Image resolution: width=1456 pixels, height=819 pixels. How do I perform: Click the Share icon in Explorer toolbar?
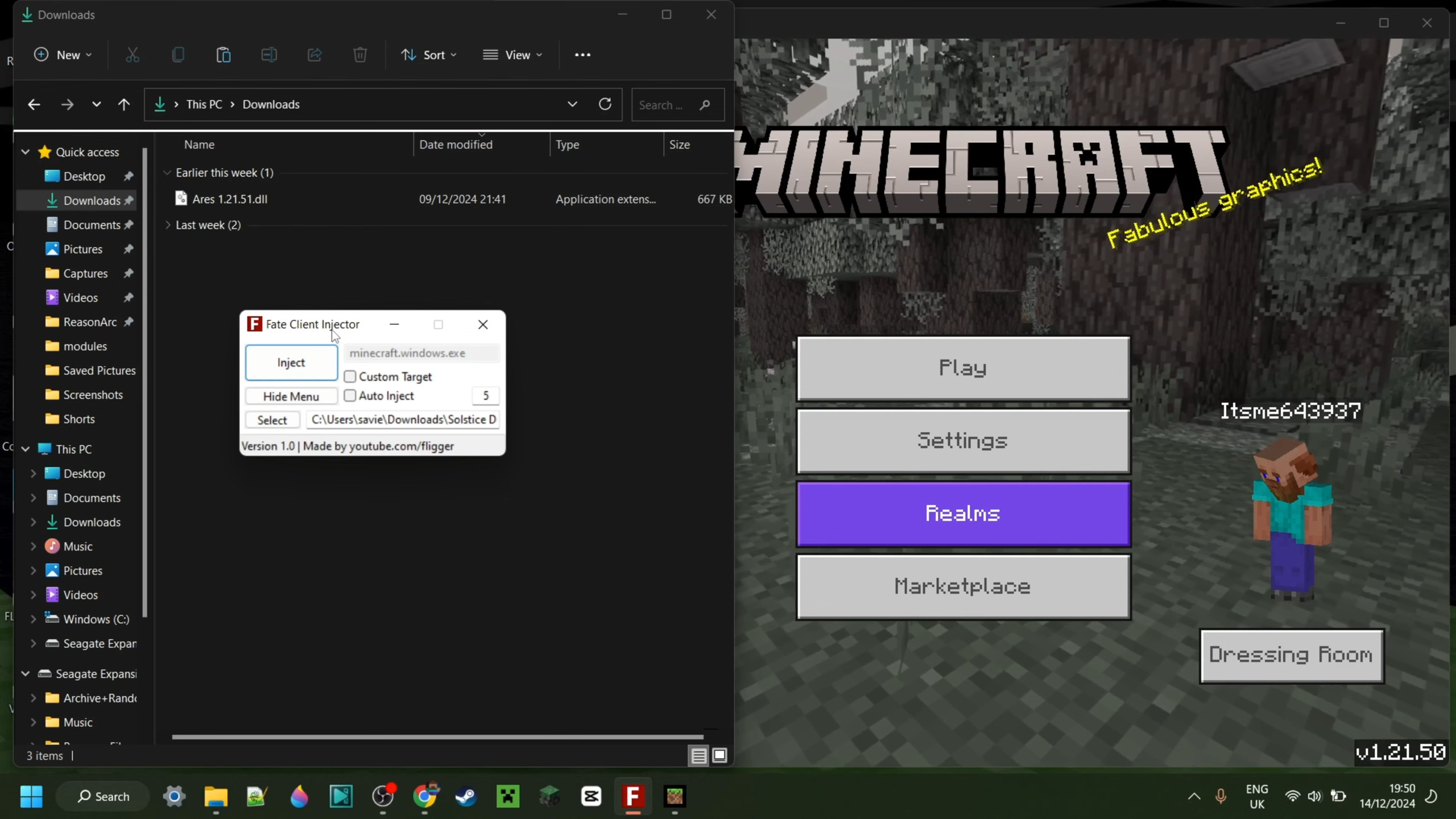(315, 55)
